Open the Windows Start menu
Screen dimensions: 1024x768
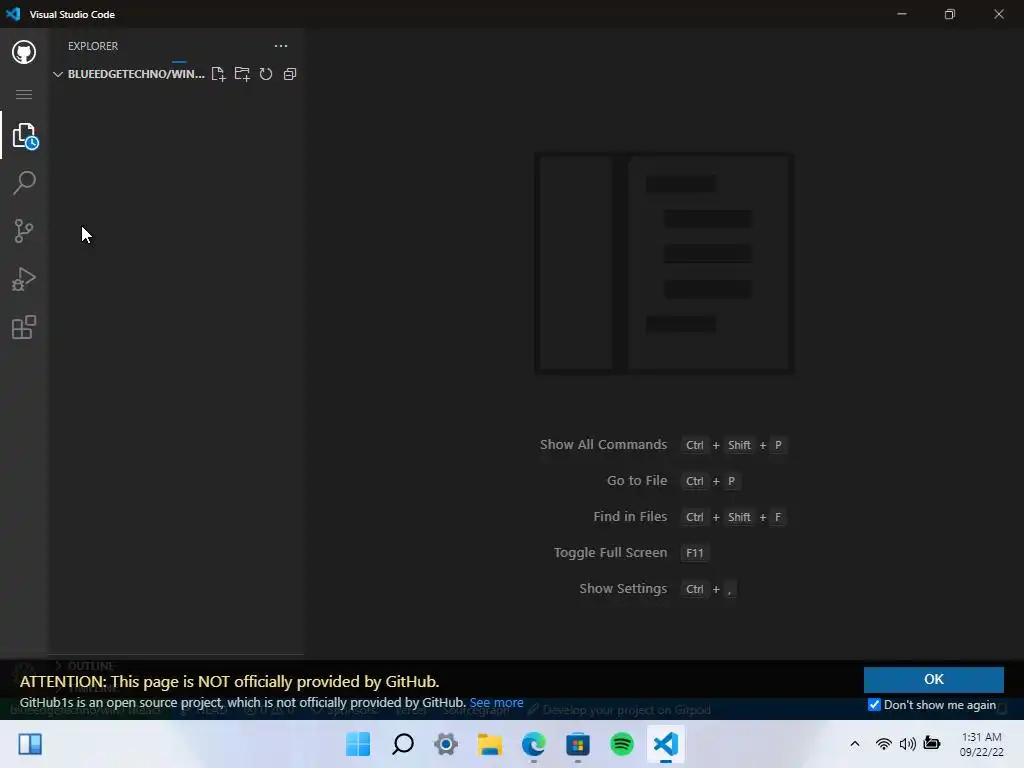click(x=358, y=744)
